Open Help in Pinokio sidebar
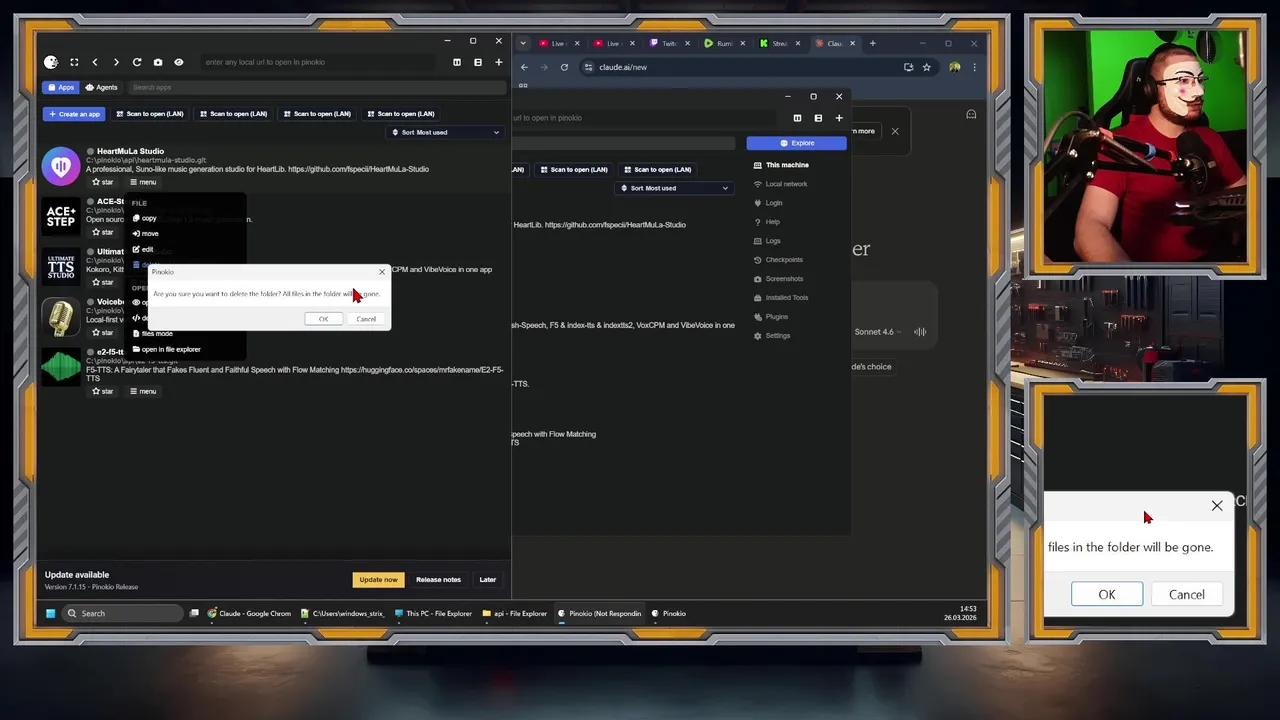 [766, 222]
